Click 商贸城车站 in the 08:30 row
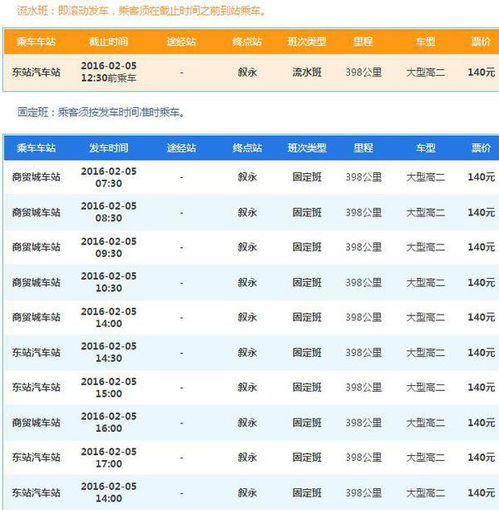499x510 pixels. click(x=36, y=212)
